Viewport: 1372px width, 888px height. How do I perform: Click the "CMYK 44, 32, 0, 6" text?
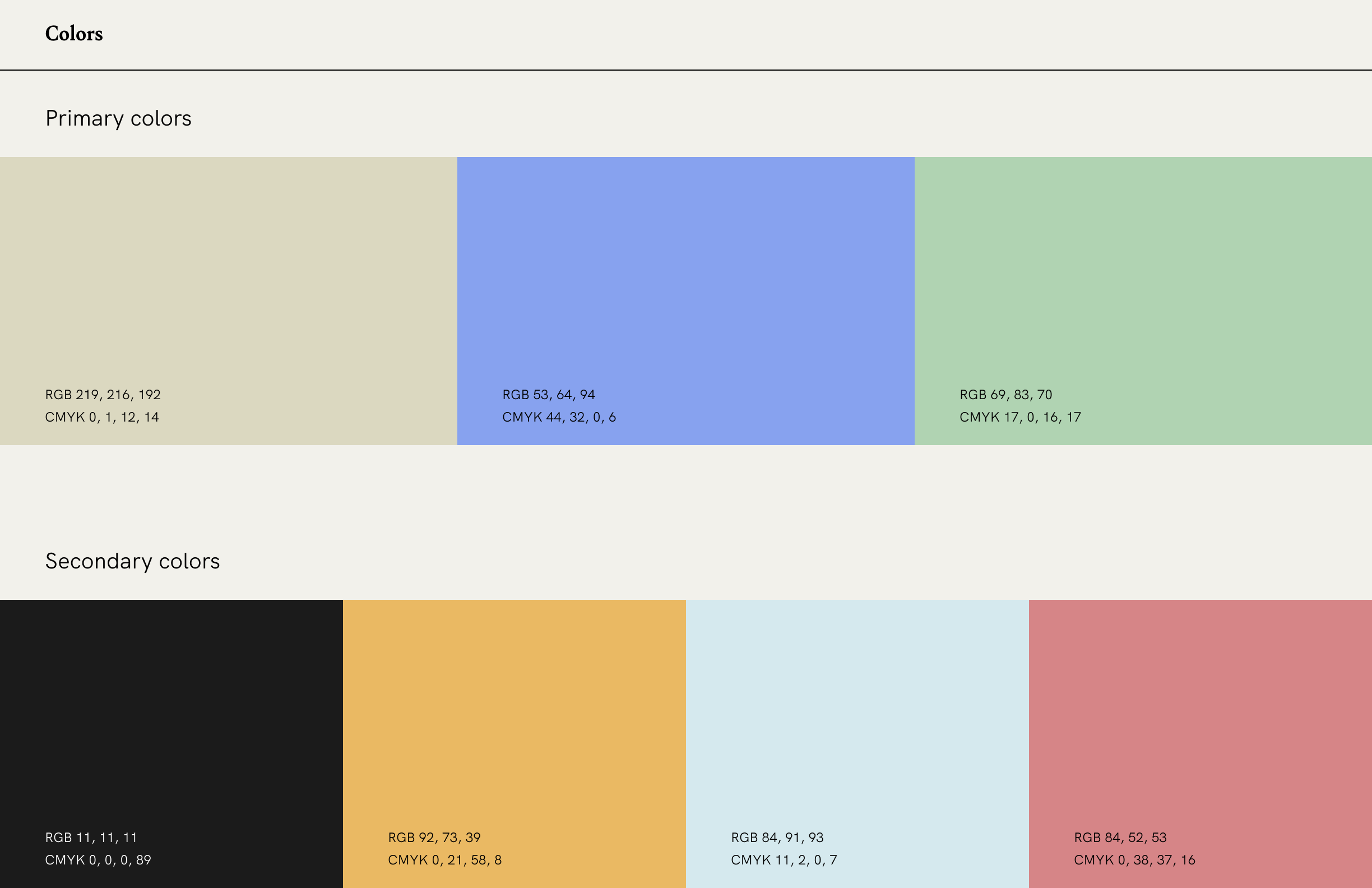pos(559,417)
